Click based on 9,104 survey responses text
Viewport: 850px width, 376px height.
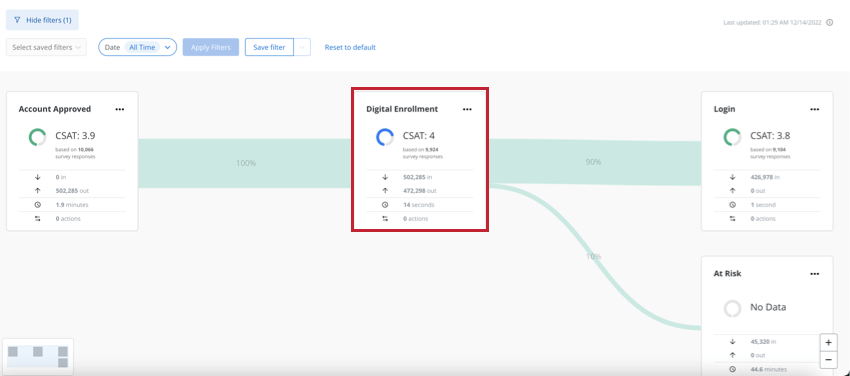(x=770, y=153)
